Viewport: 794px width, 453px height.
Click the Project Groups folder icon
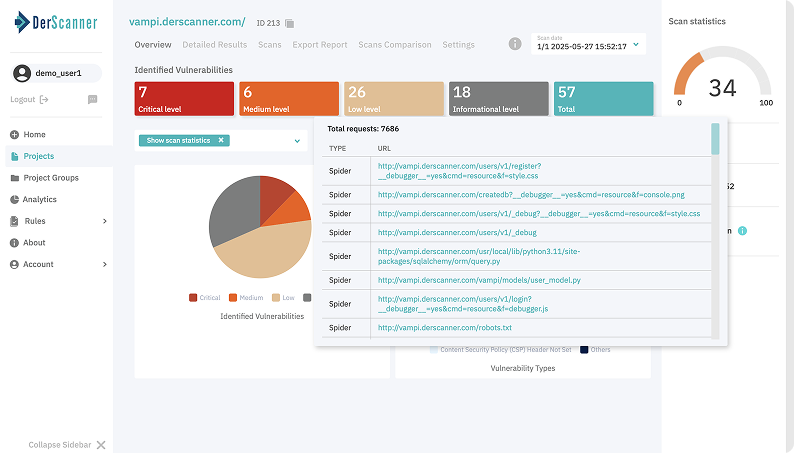click(x=15, y=178)
